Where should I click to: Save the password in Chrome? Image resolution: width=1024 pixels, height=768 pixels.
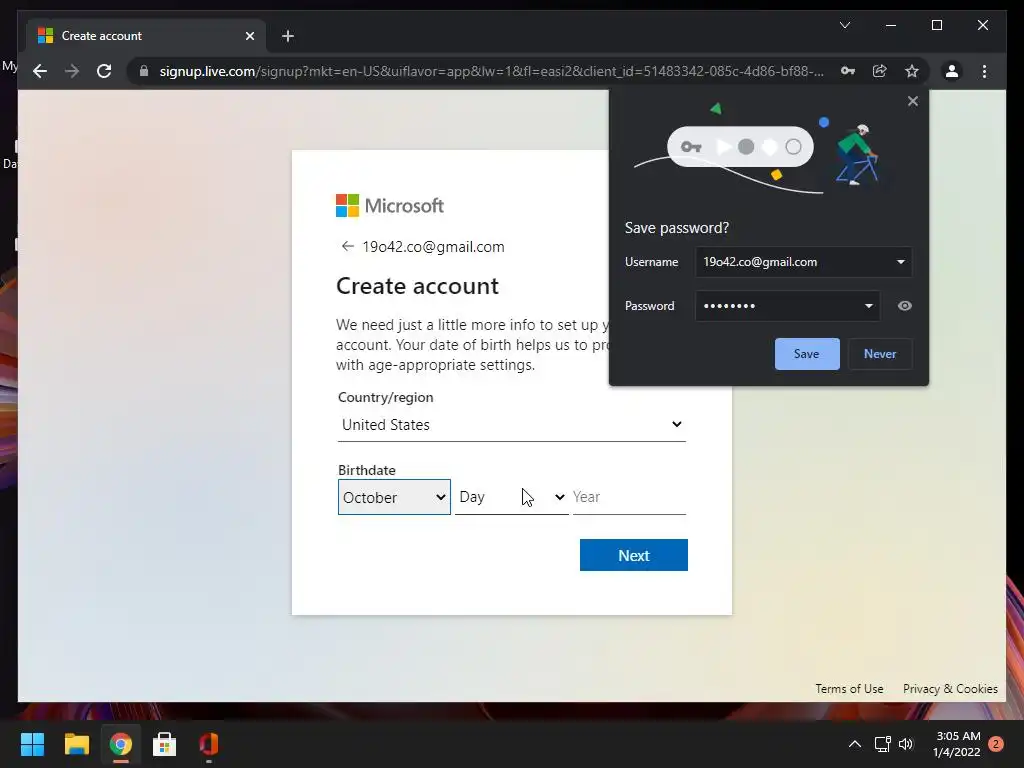pos(807,354)
